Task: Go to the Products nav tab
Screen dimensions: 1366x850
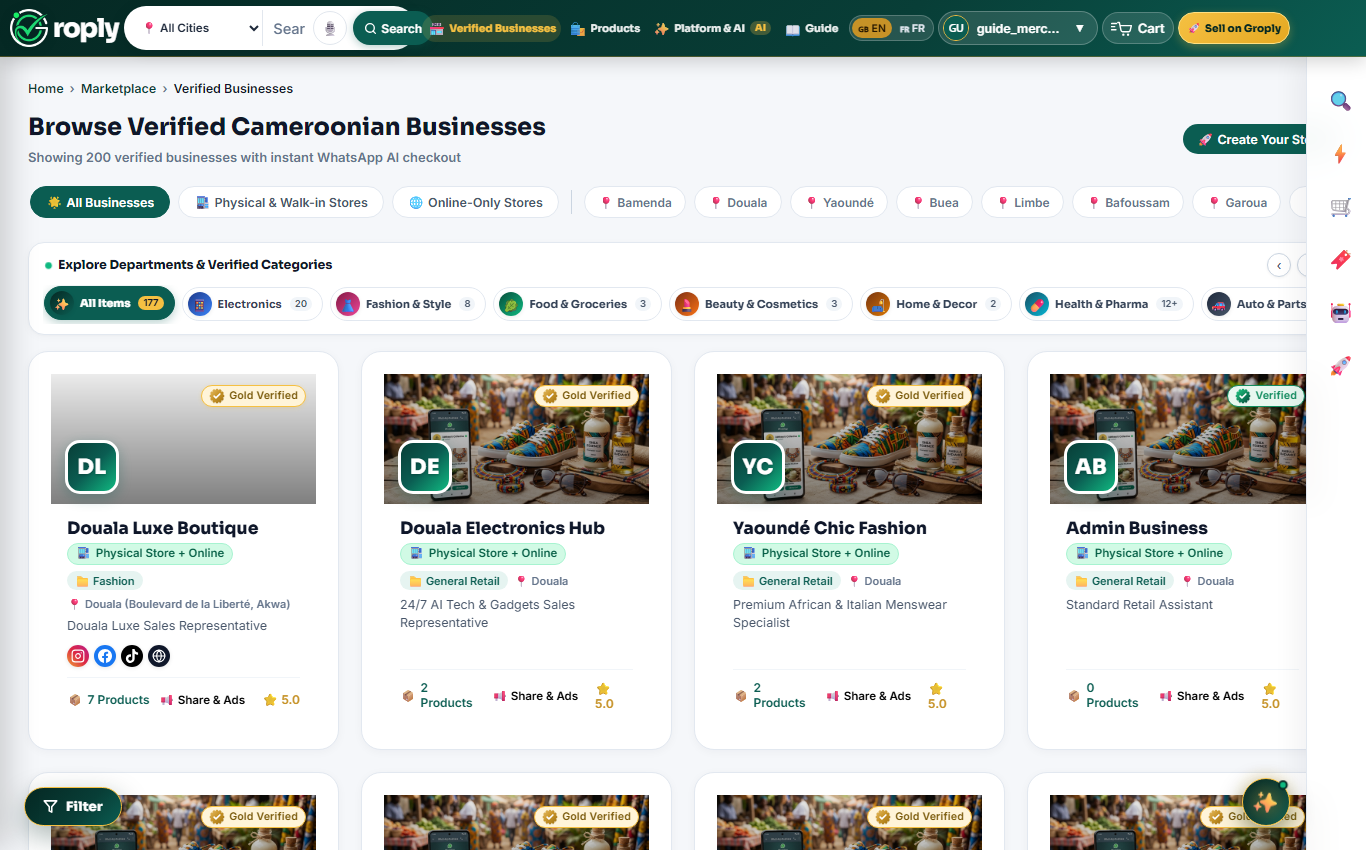Action: coord(605,28)
